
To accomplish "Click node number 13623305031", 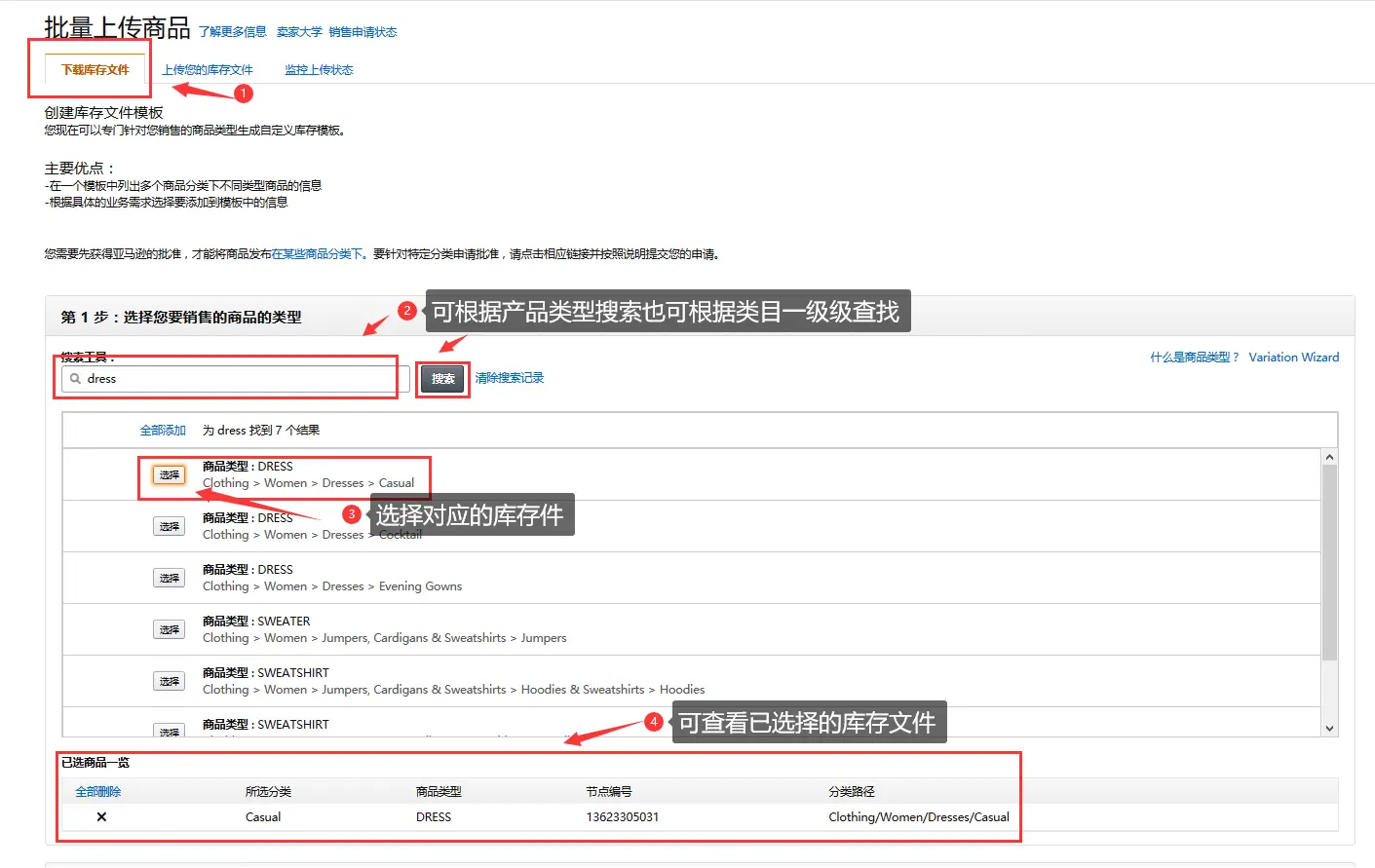I will (x=623, y=817).
